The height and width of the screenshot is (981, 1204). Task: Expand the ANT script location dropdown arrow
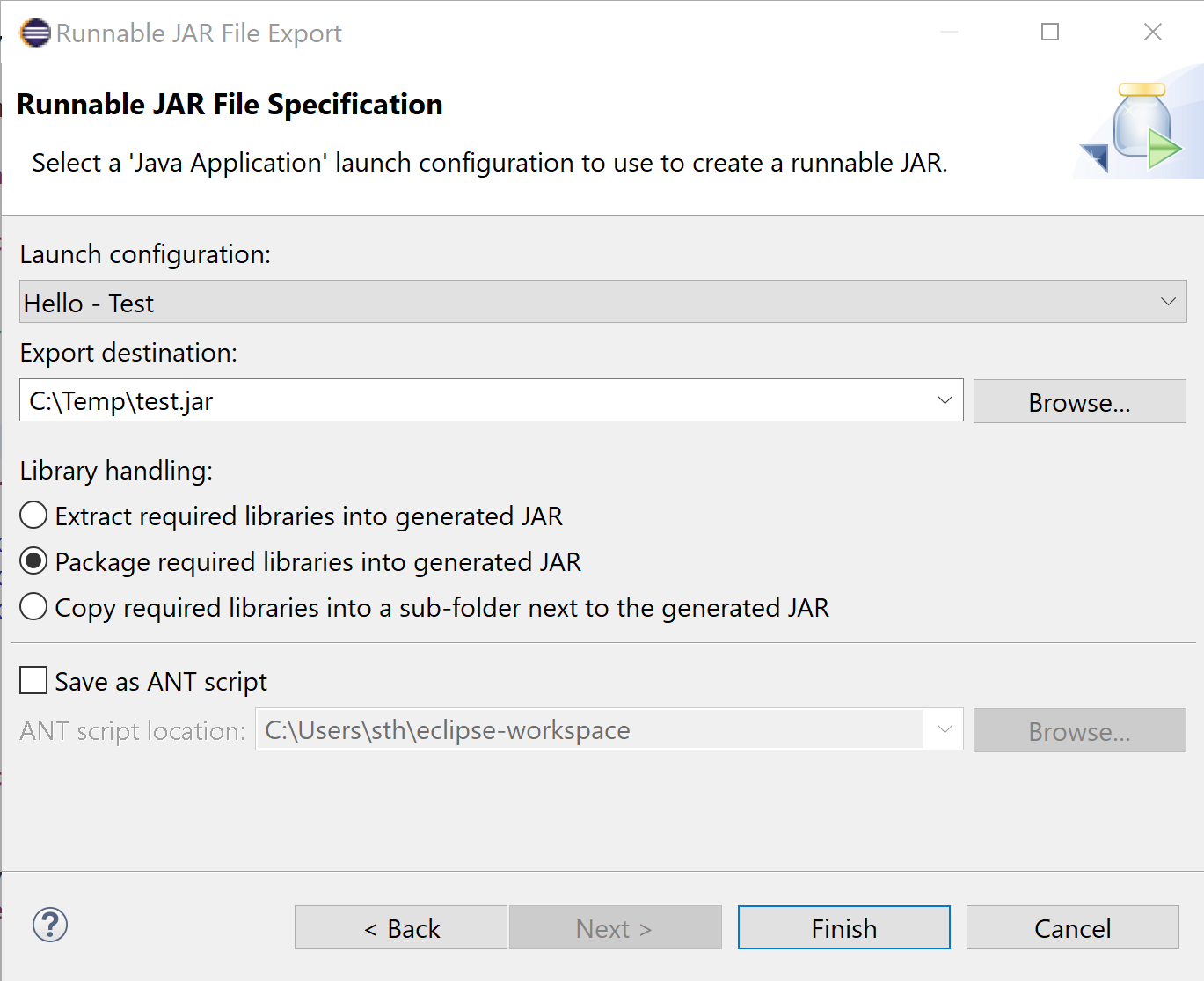pos(945,729)
